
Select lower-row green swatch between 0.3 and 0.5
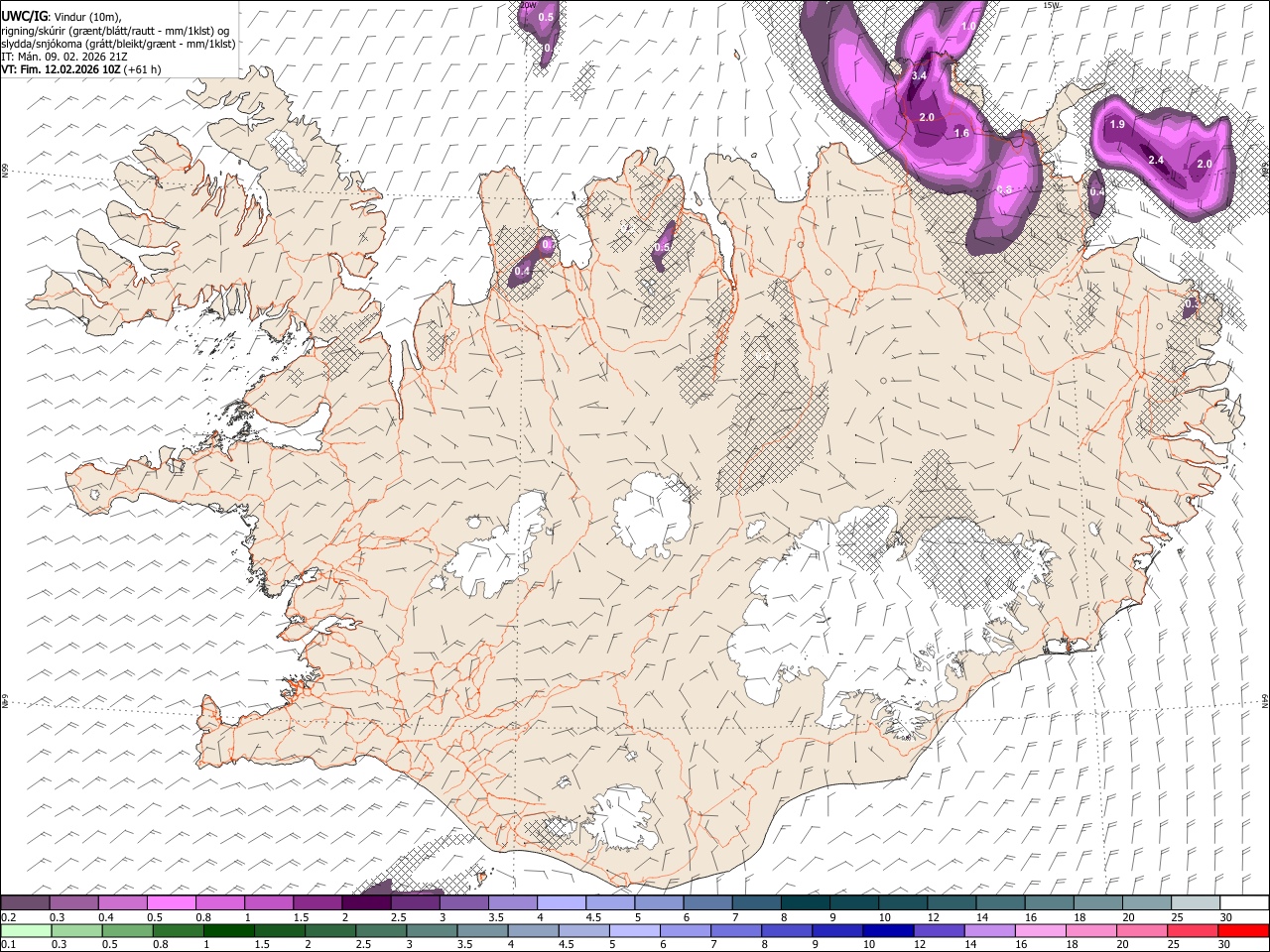pyautogui.click(x=75, y=930)
